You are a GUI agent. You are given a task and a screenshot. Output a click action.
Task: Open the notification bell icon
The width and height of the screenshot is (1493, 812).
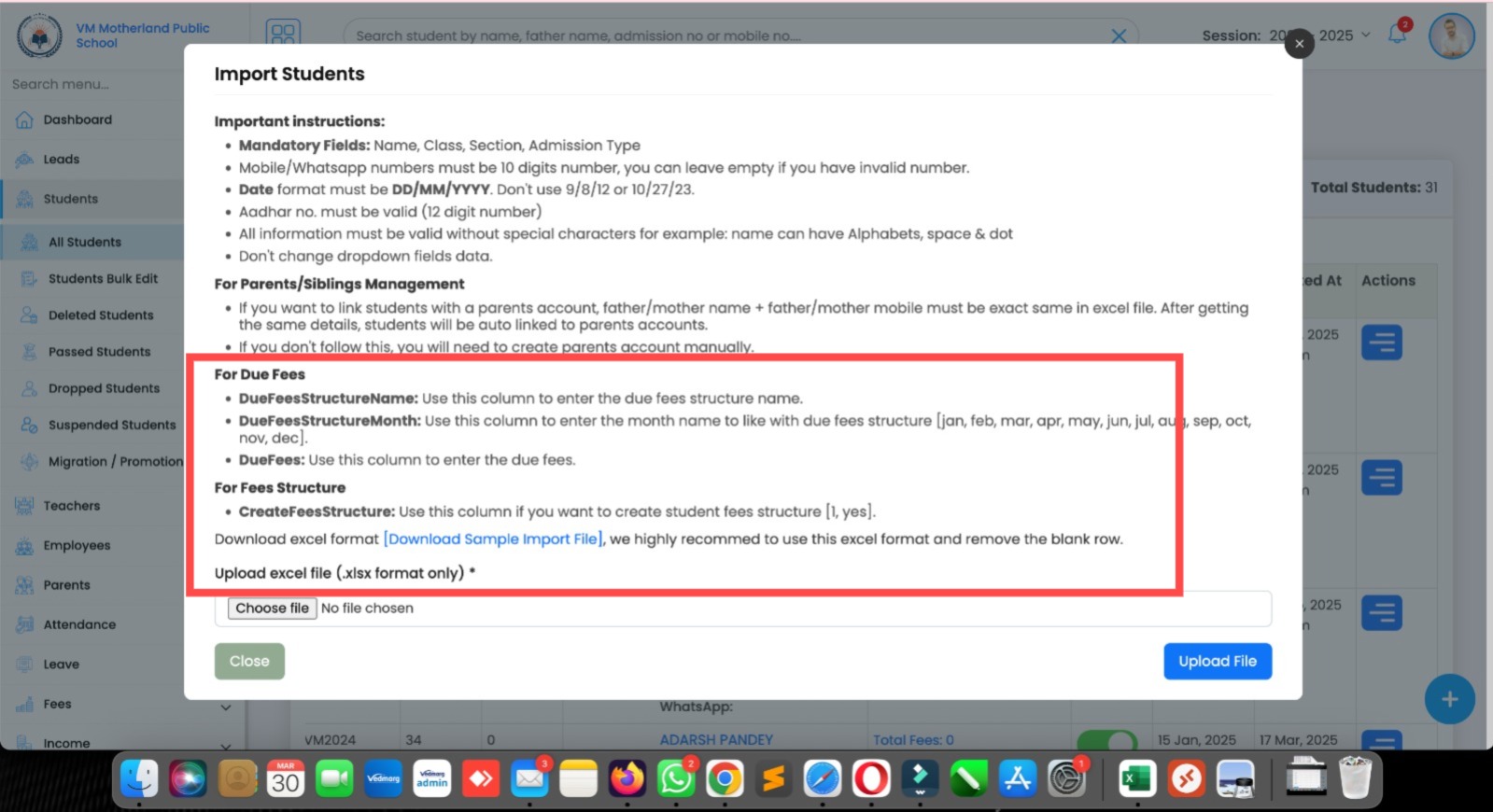coord(1398,35)
